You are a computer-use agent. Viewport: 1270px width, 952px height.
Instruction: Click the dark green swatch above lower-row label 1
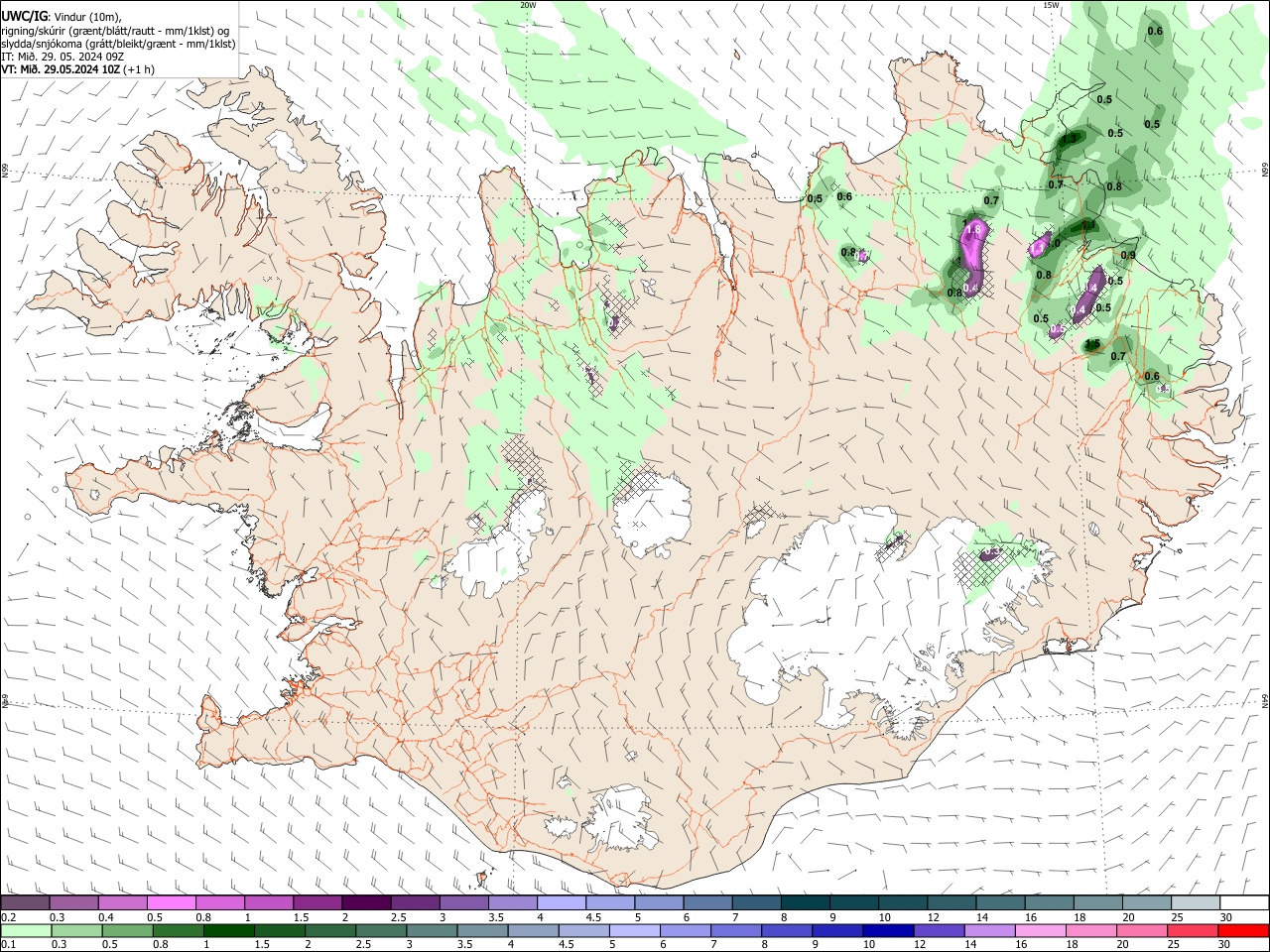[x=228, y=931]
